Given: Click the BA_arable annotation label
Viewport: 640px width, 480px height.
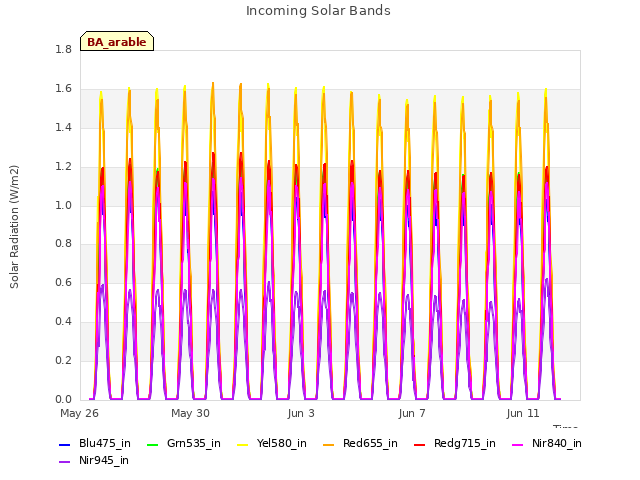Looking at the screenshot, I should click(117, 42).
